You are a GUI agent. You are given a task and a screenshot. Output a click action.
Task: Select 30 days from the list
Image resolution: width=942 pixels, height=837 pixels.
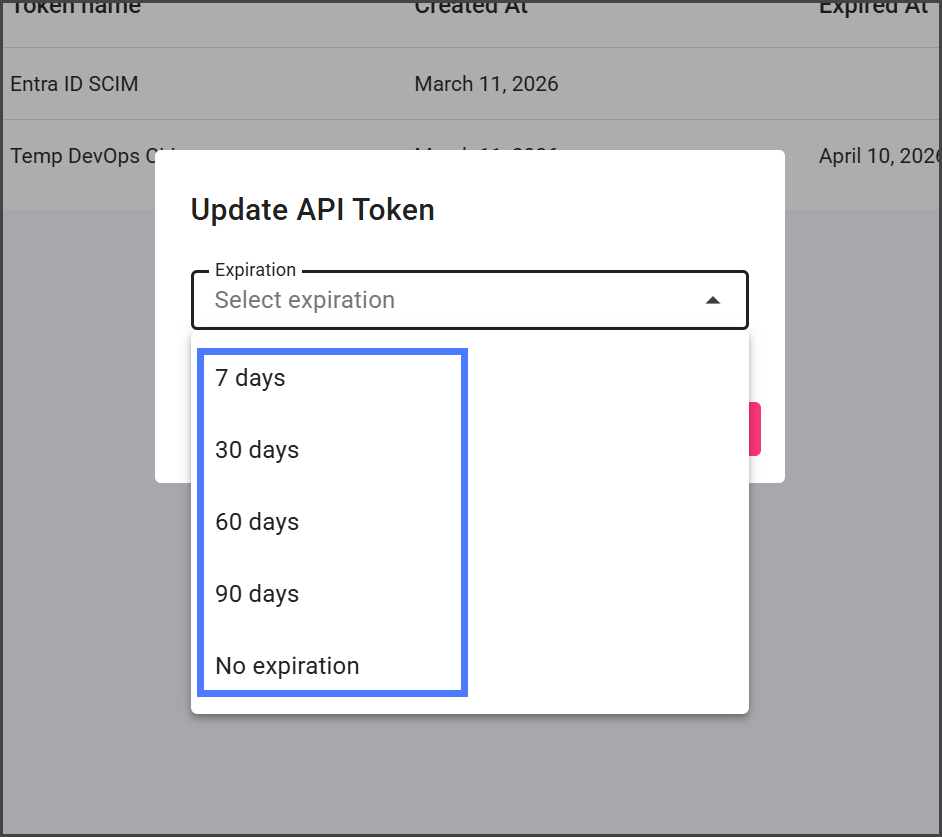(257, 450)
